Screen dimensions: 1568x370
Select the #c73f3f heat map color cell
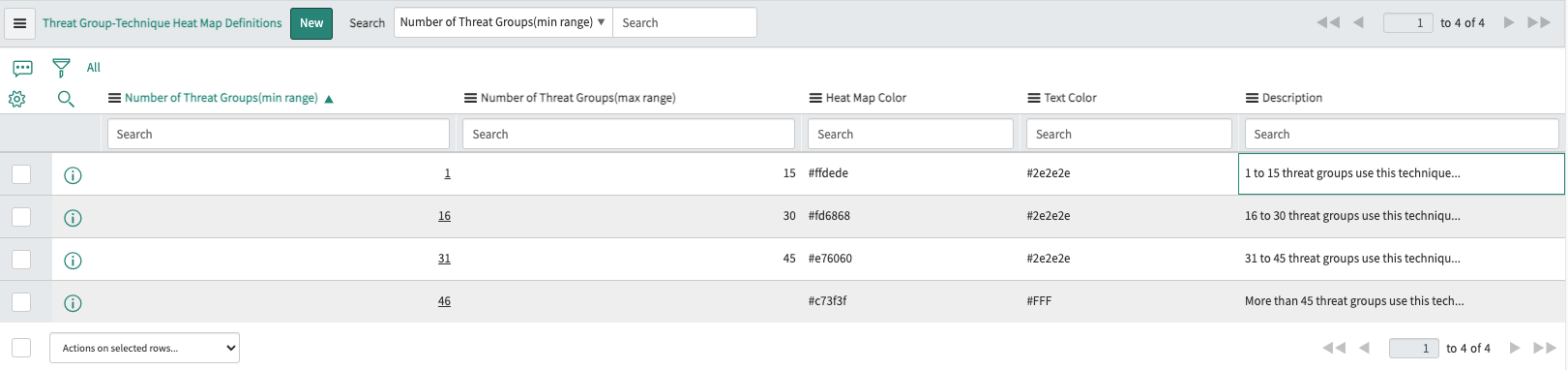(910, 301)
